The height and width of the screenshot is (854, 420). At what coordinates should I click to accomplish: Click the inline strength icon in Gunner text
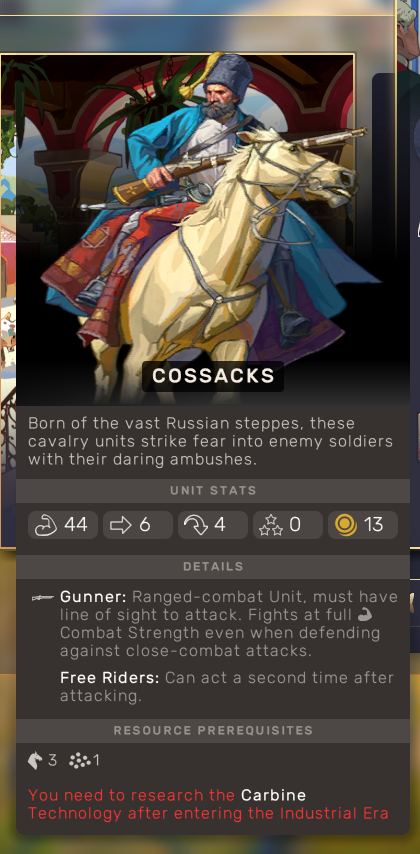[364, 615]
